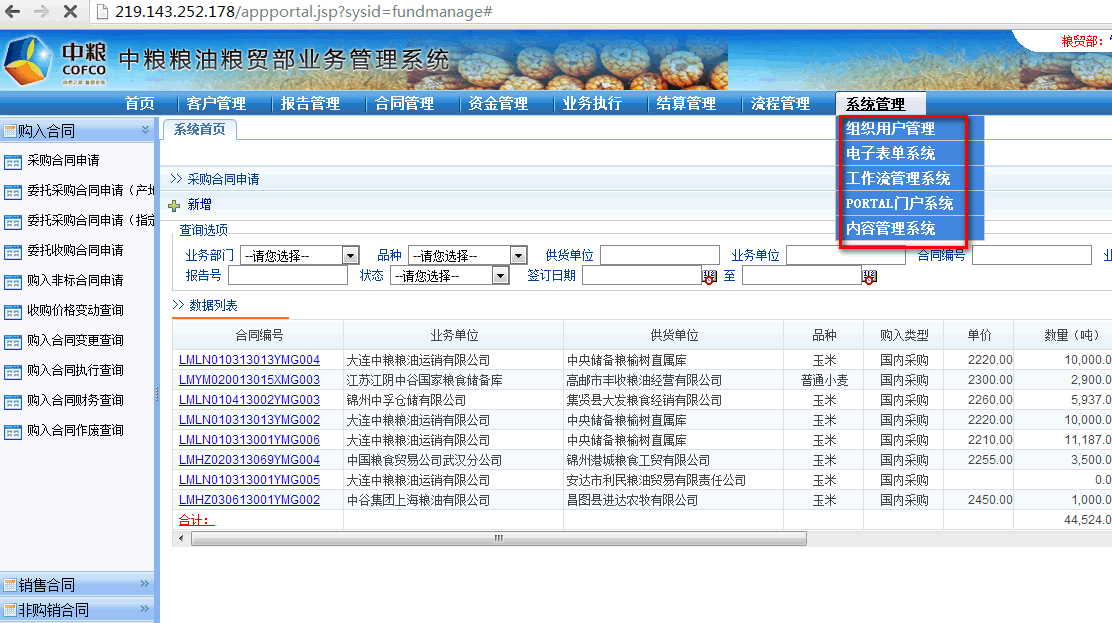This screenshot has height=623, width=1112.
Task: Click the browser address bar URL
Action: (x=304, y=11)
